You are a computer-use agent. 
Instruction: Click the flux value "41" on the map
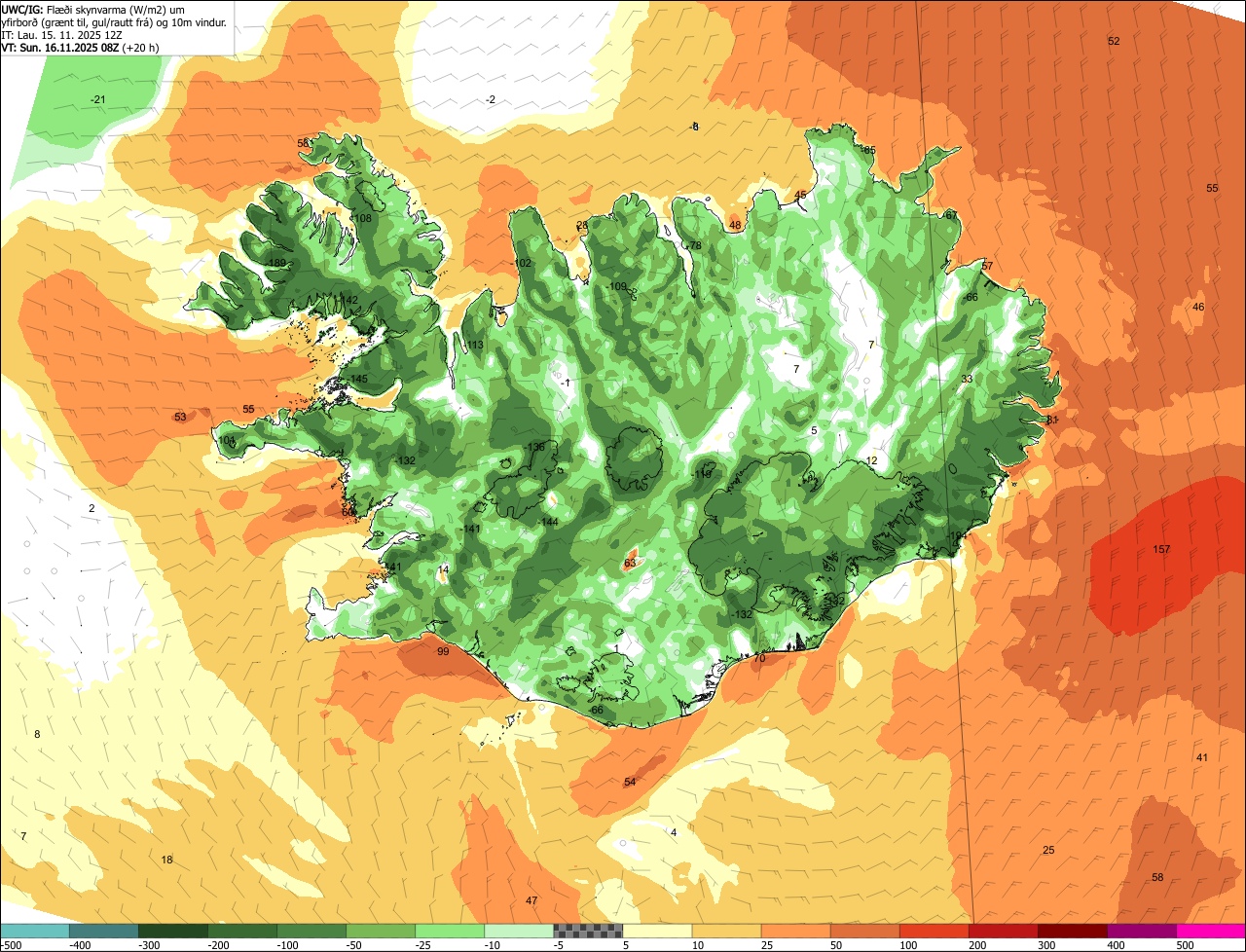[1202, 758]
